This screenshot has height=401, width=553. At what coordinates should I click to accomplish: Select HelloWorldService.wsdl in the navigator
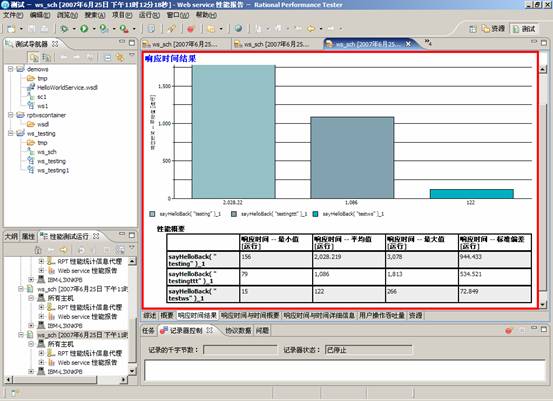(67, 87)
